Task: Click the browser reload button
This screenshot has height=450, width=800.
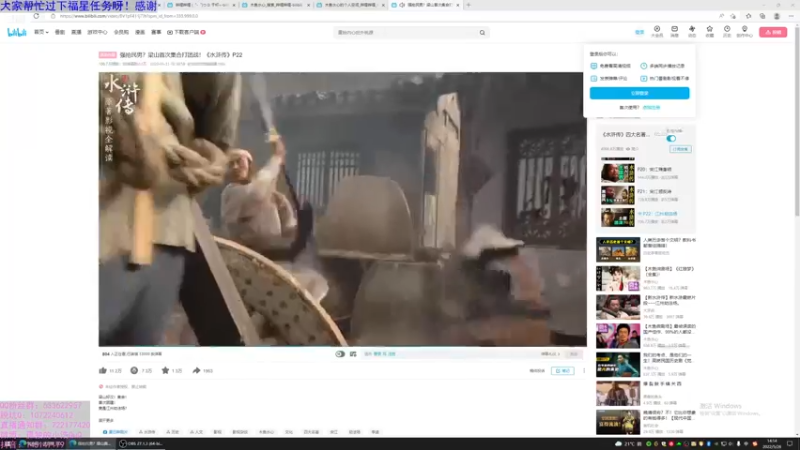Action: pos(36,16)
